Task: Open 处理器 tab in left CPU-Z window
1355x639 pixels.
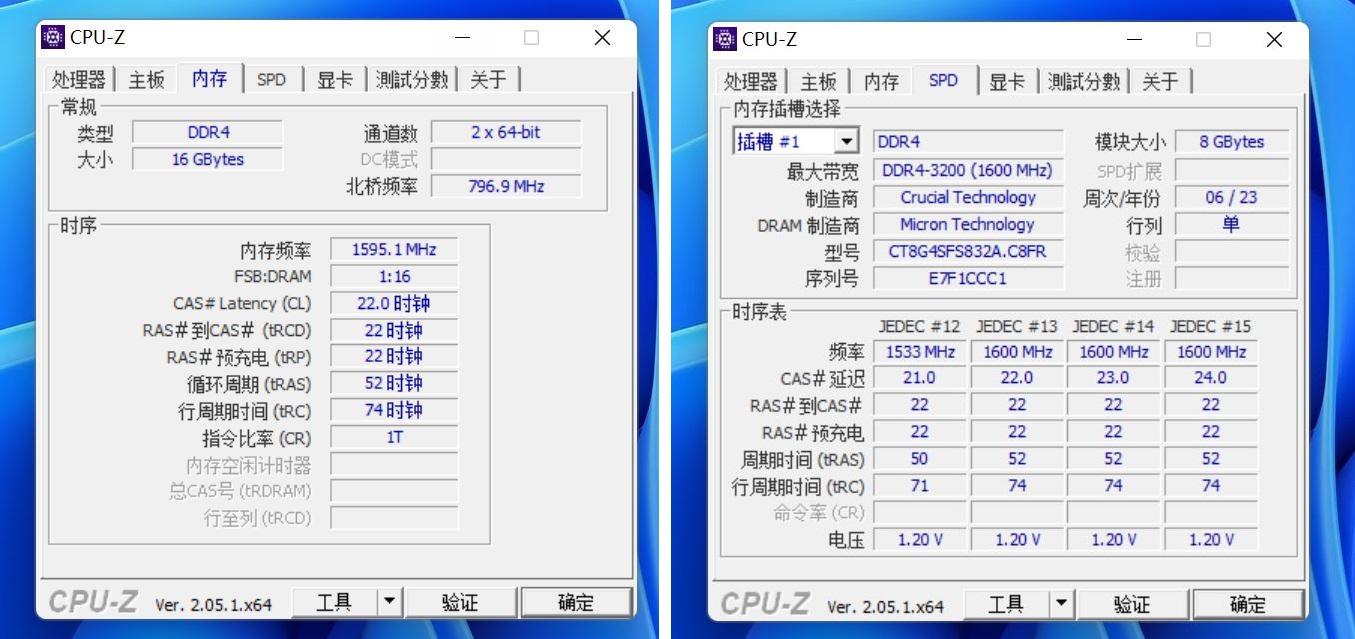Action: [x=79, y=80]
